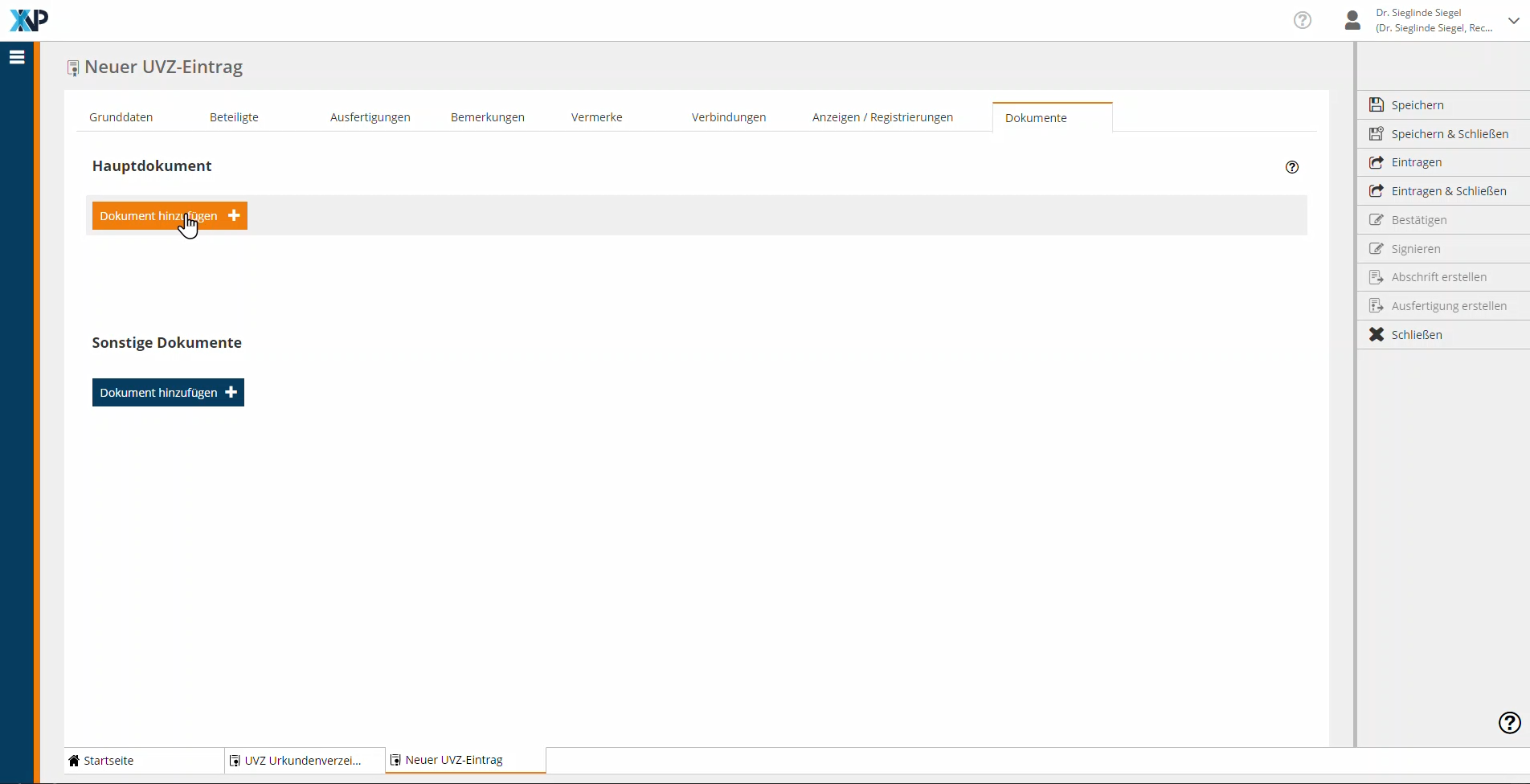Add a document under Hauptdokument
Image resolution: width=1530 pixels, height=784 pixels.
170,216
